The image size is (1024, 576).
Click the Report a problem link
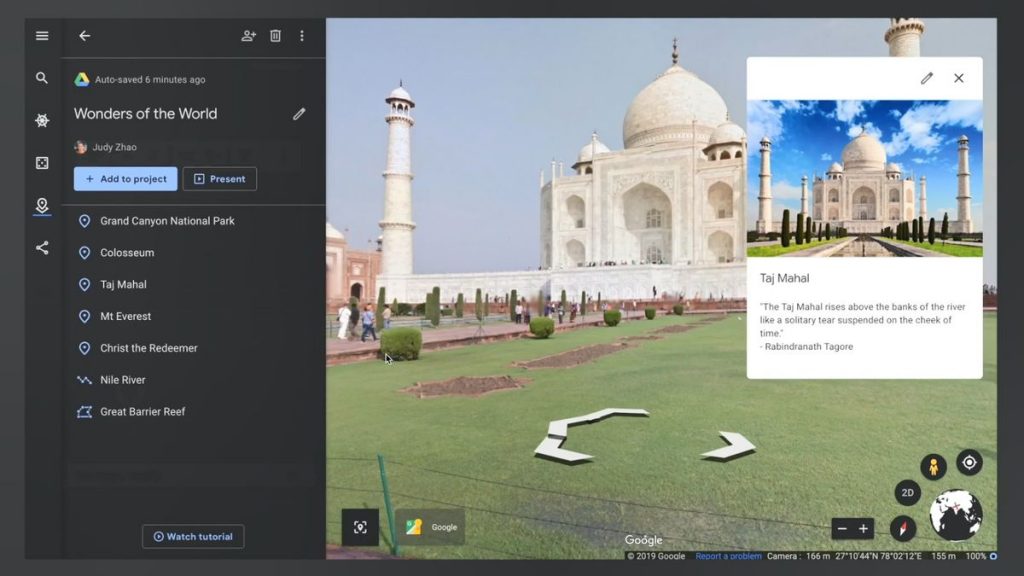tap(728, 556)
